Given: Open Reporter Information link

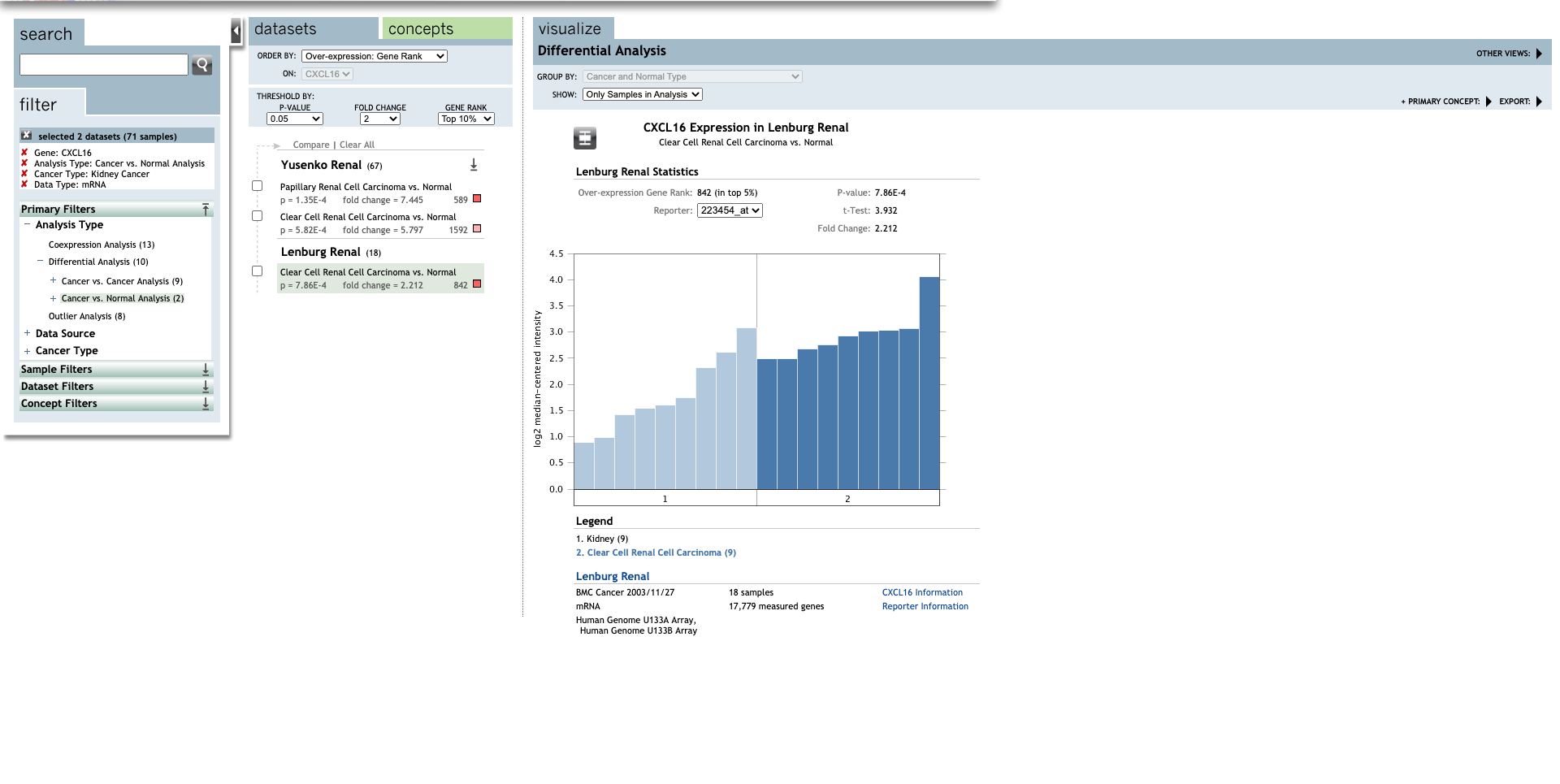Looking at the screenshot, I should point(925,606).
